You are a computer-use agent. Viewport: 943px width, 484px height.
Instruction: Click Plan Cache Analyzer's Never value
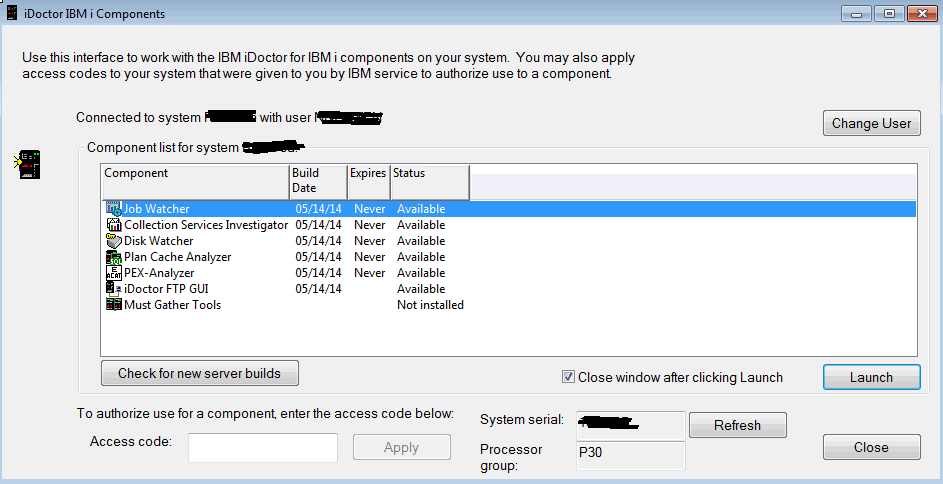pyautogui.click(x=370, y=257)
